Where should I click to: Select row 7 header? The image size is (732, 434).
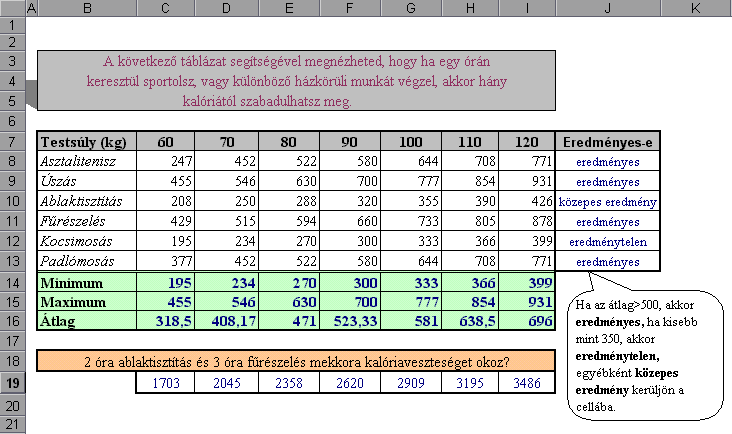[12, 141]
